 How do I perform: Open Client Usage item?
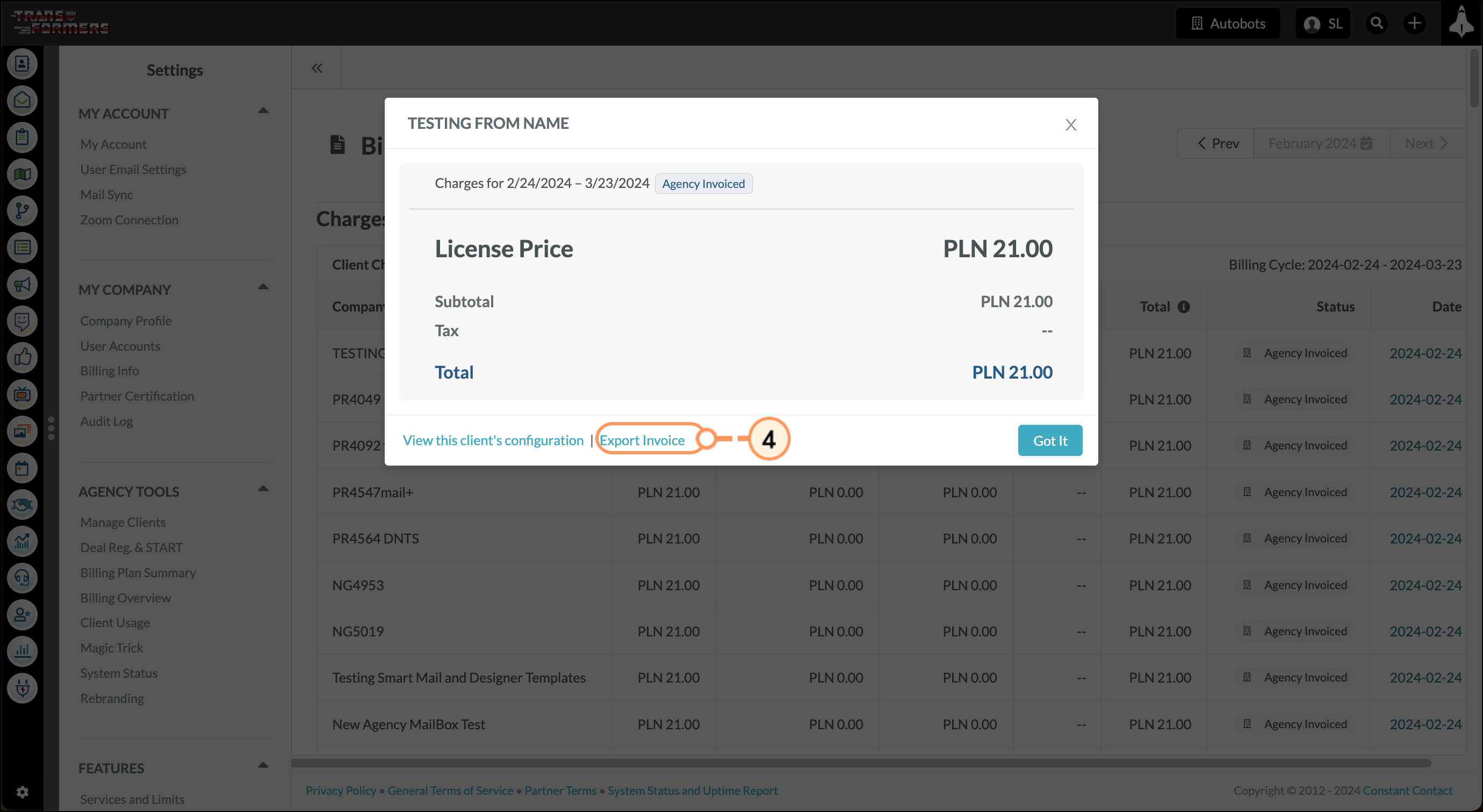coord(115,624)
